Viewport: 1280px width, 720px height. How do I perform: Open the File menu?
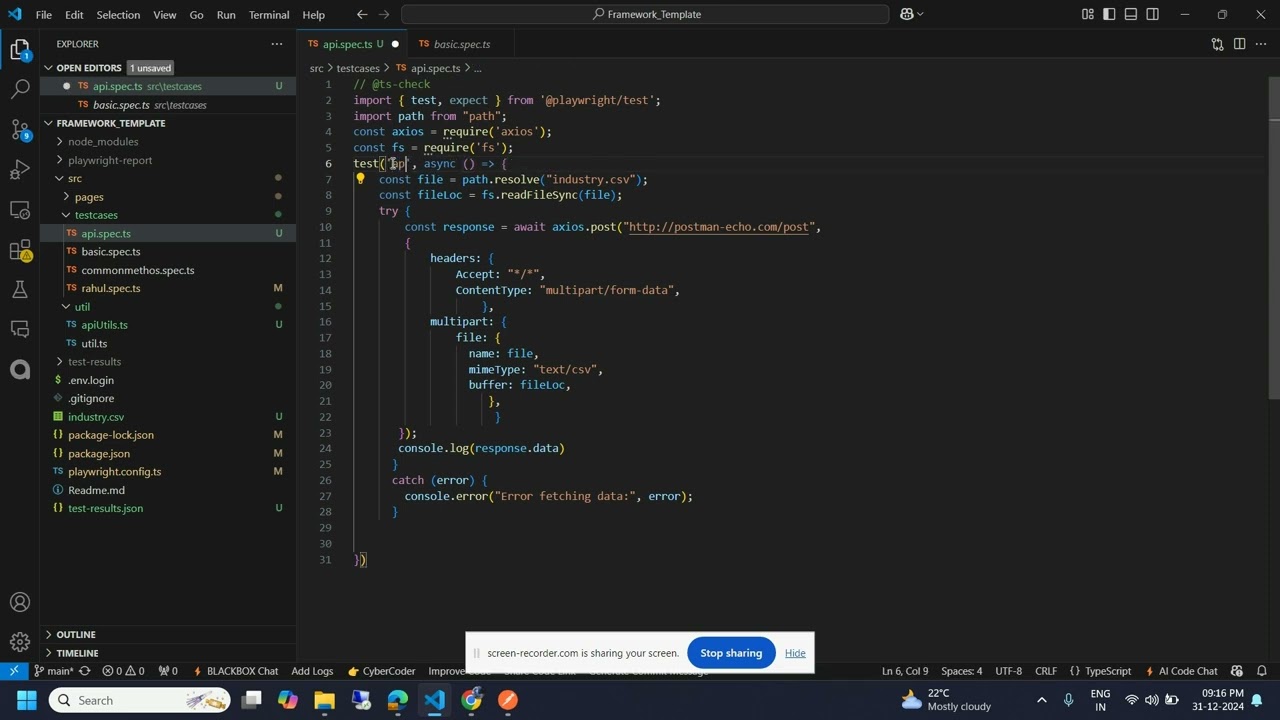click(44, 15)
